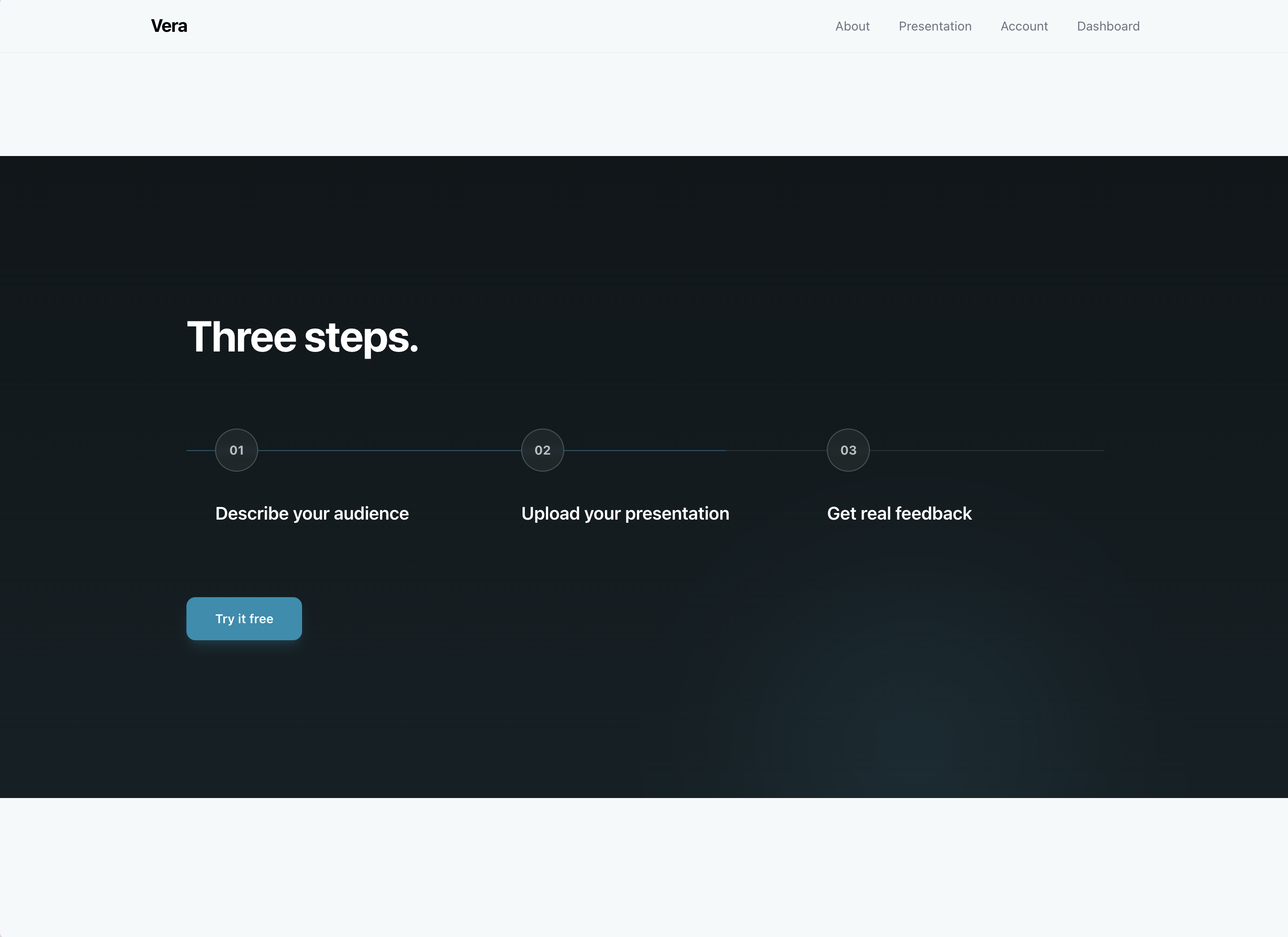This screenshot has height=937, width=1288.
Task: Click the blue progress line right of step 02
Action: (x=644, y=451)
